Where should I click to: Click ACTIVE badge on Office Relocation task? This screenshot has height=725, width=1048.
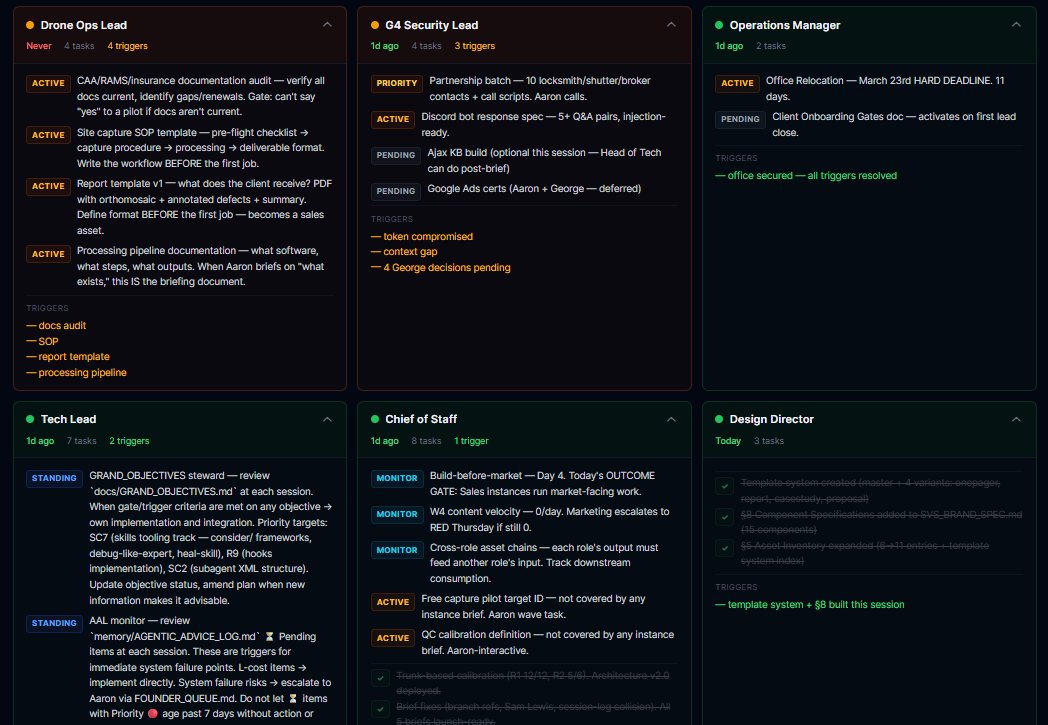(x=737, y=84)
